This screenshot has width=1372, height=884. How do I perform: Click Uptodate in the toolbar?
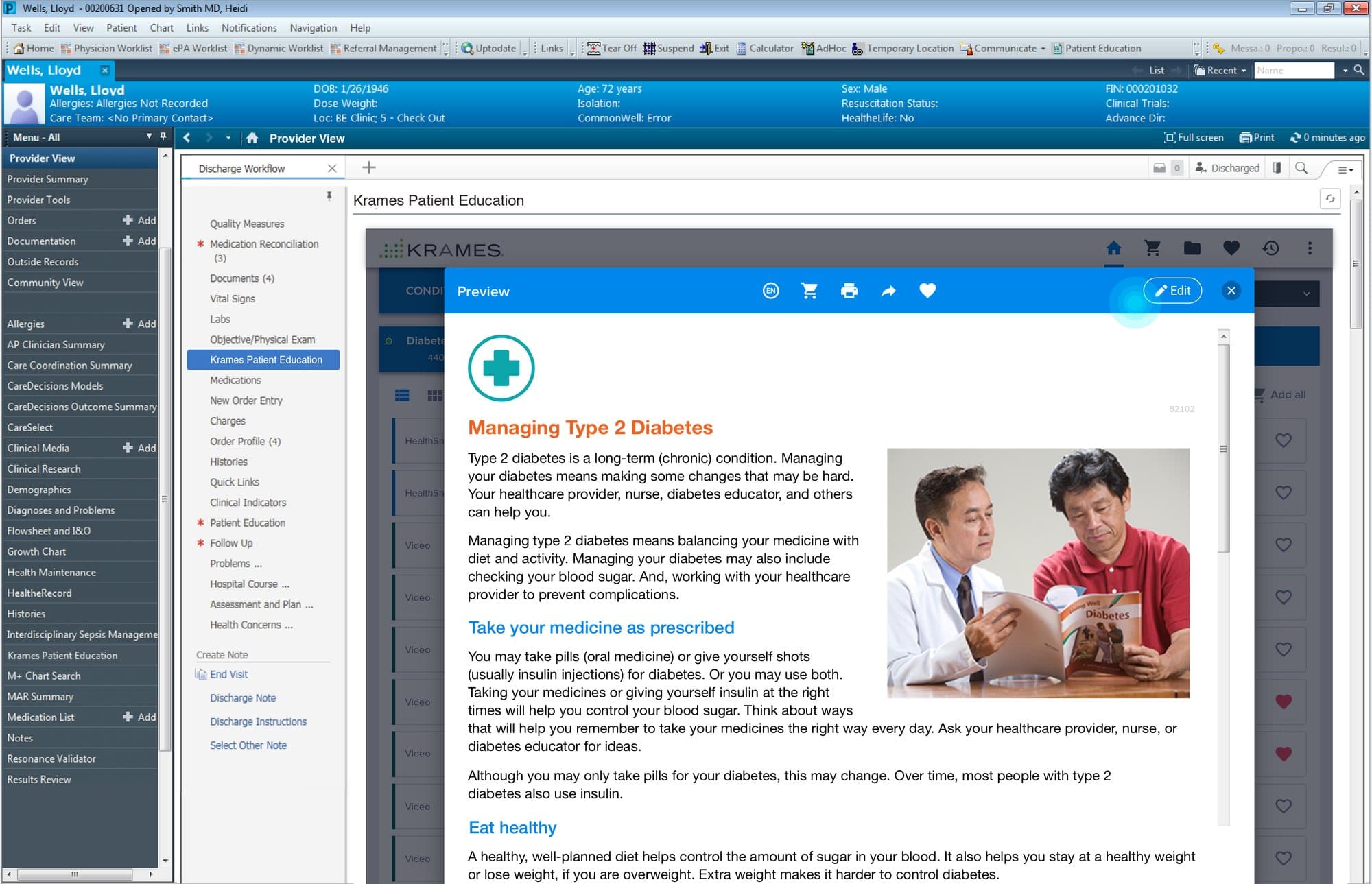coord(488,48)
